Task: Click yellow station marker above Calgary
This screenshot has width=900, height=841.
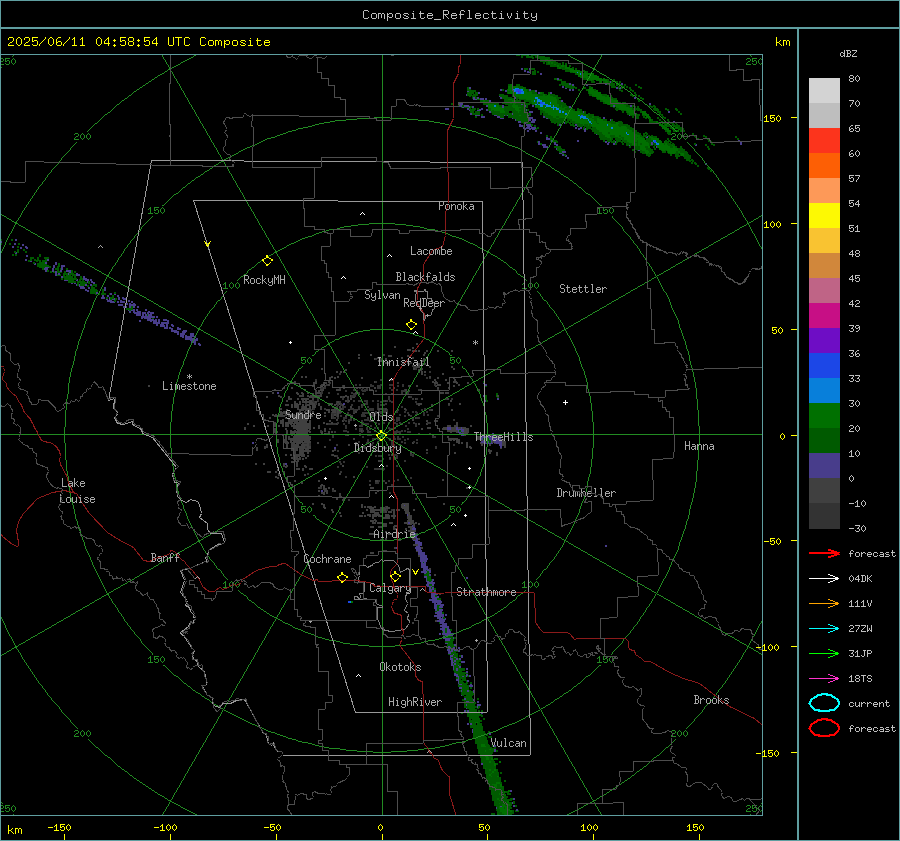Action: click(x=395, y=576)
